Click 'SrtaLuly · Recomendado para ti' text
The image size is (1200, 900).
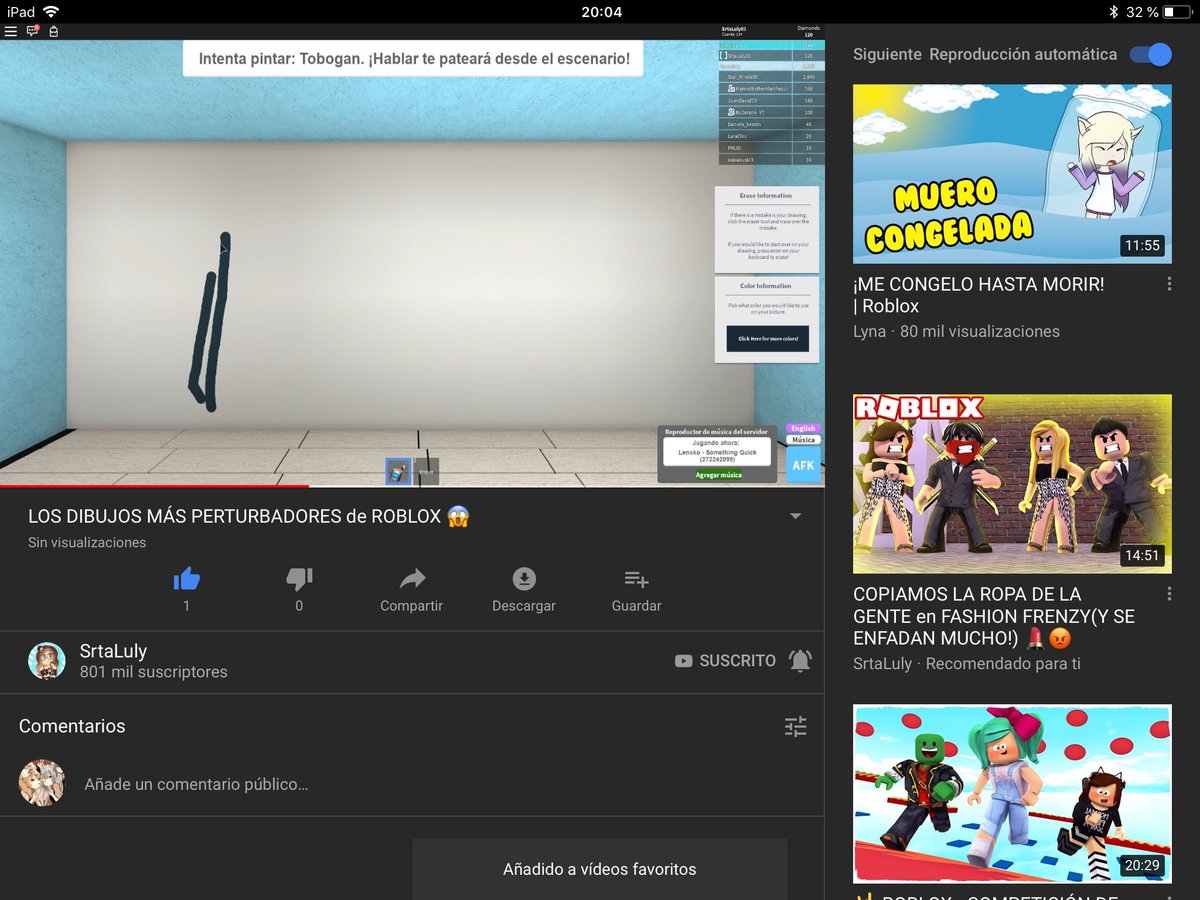[967, 663]
